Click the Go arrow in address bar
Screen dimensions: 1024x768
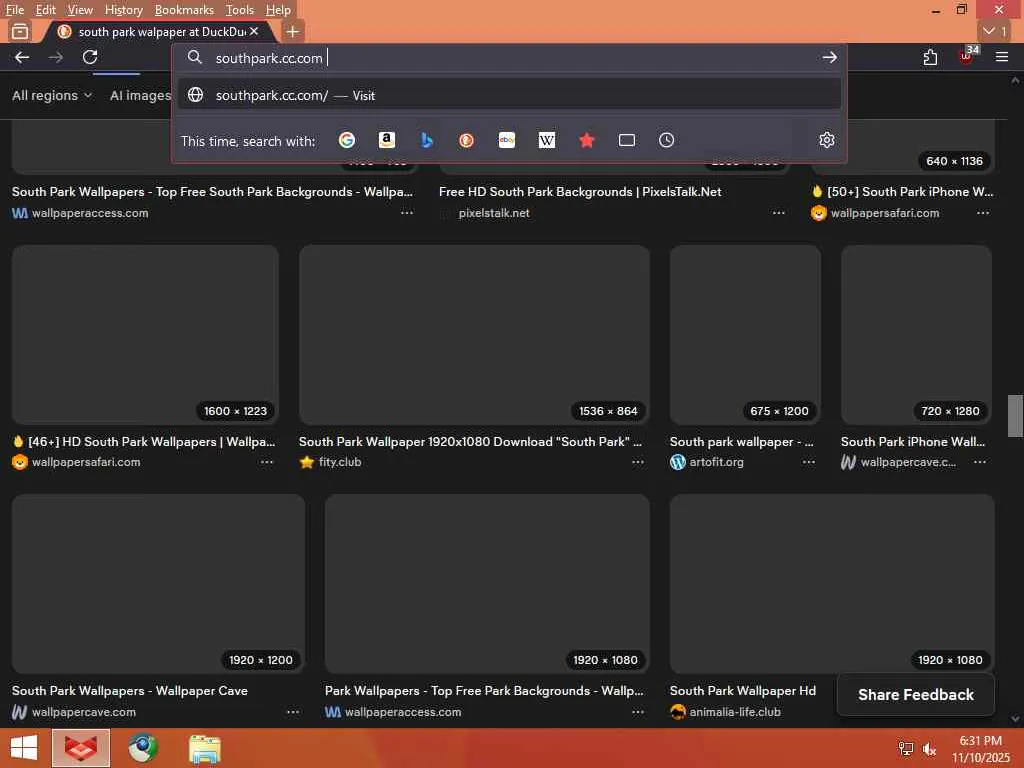(829, 57)
